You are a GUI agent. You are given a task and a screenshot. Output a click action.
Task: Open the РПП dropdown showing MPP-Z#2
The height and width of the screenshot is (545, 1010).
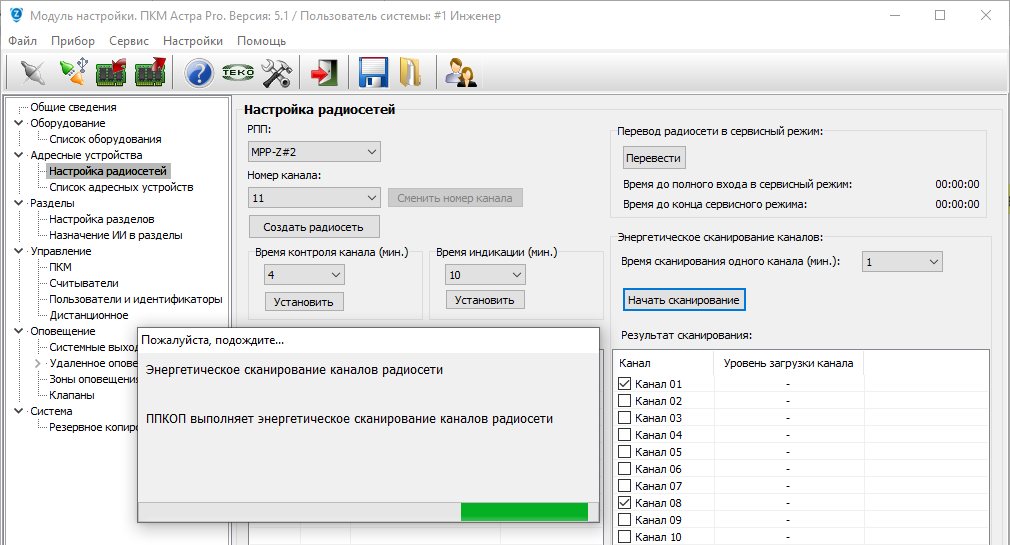[x=314, y=152]
